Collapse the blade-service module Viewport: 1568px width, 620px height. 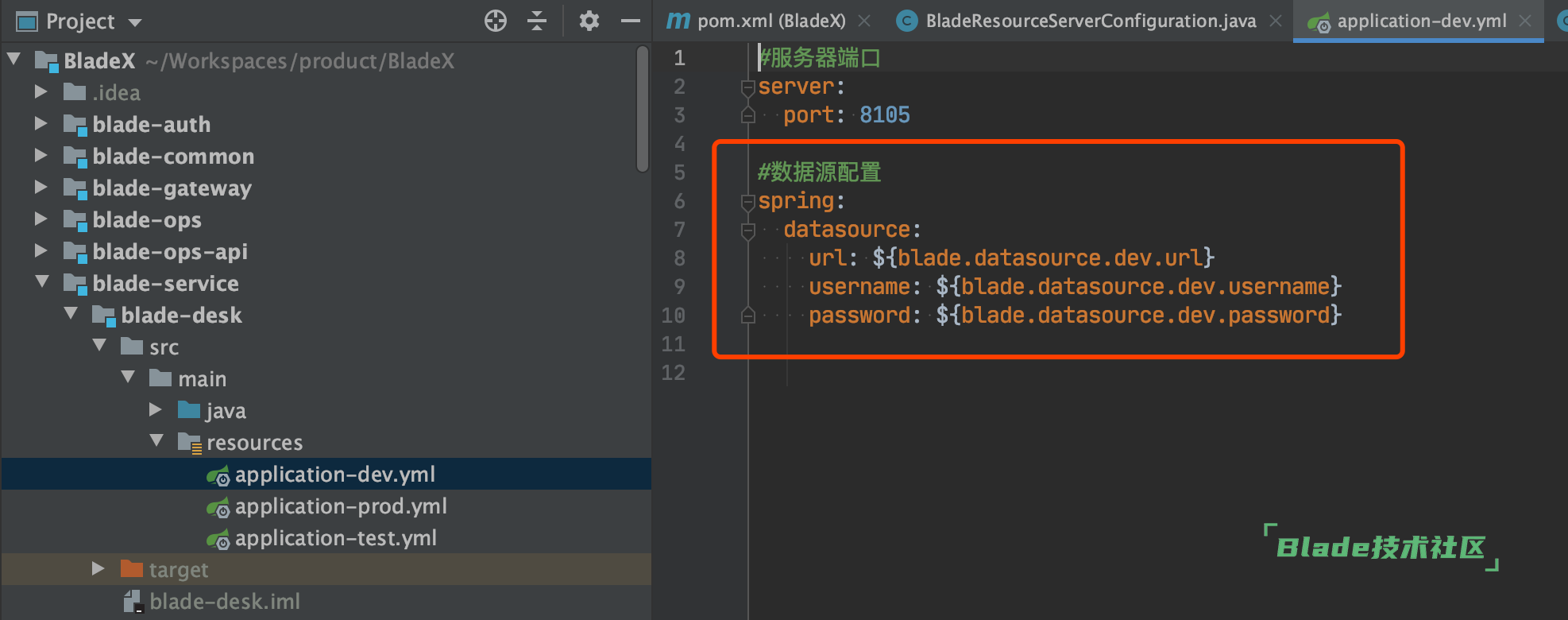click(43, 282)
